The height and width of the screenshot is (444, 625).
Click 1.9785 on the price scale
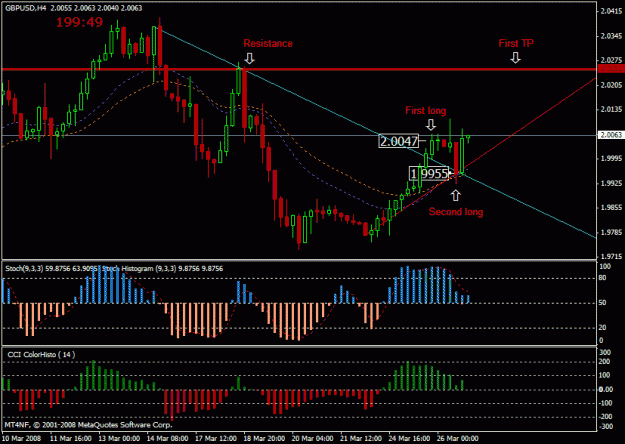pyautogui.click(x=611, y=232)
